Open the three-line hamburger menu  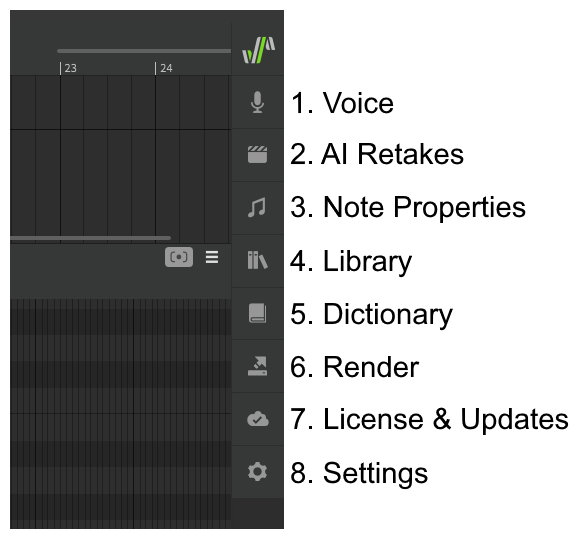[x=212, y=257]
